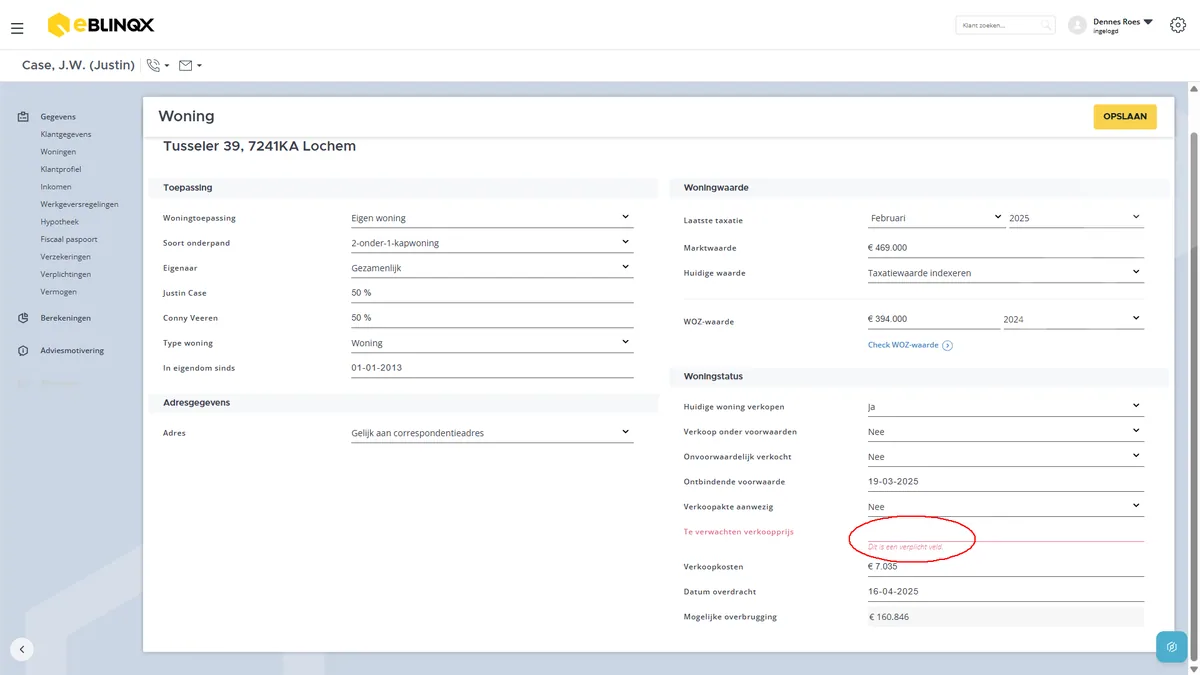Edit the Datum overdracht date field
This screenshot has width=1200, height=675.
point(1005,591)
